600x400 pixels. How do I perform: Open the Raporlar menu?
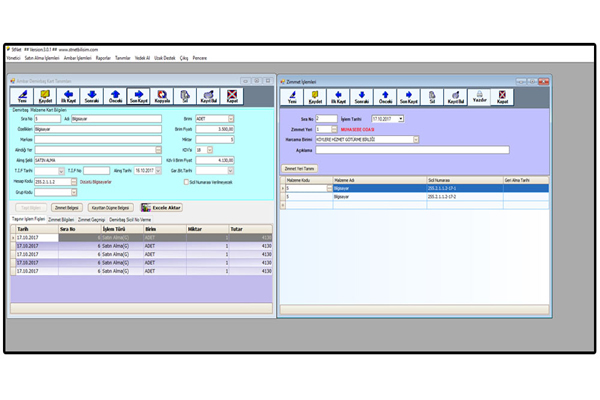(103, 58)
